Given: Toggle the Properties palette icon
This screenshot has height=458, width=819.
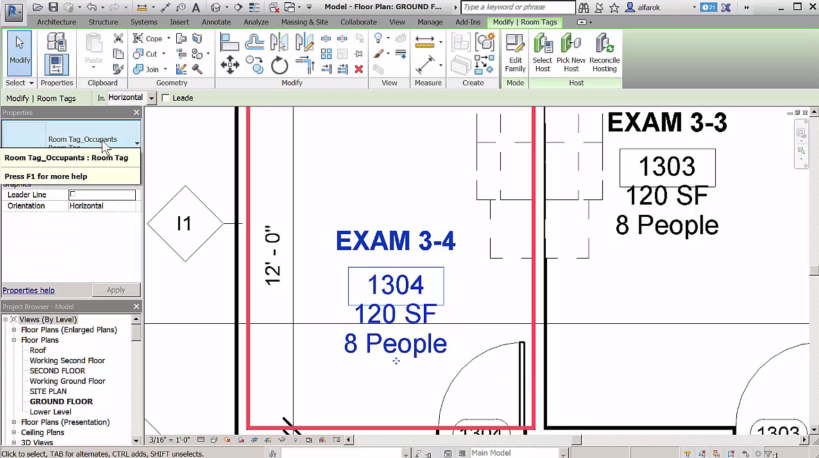Looking at the screenshot, I should [x=56, y=65].
